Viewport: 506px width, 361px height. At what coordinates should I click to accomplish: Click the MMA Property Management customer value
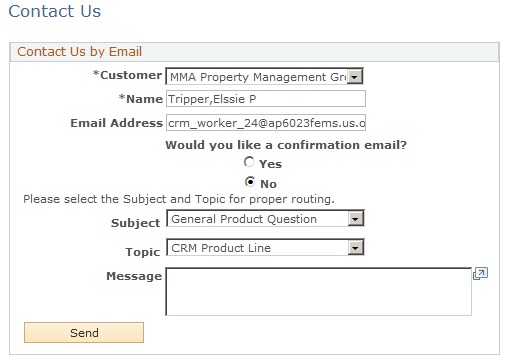pos(258,77)
